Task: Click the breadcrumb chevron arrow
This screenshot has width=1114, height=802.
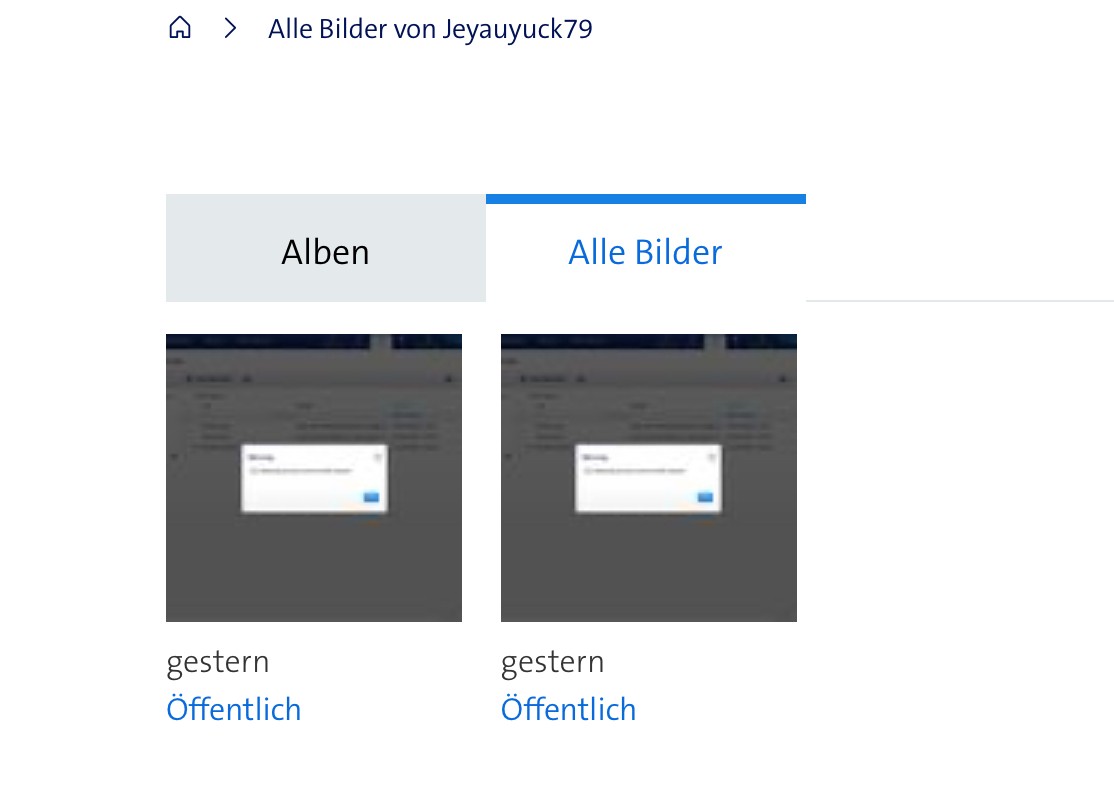Action: (231, 28)
